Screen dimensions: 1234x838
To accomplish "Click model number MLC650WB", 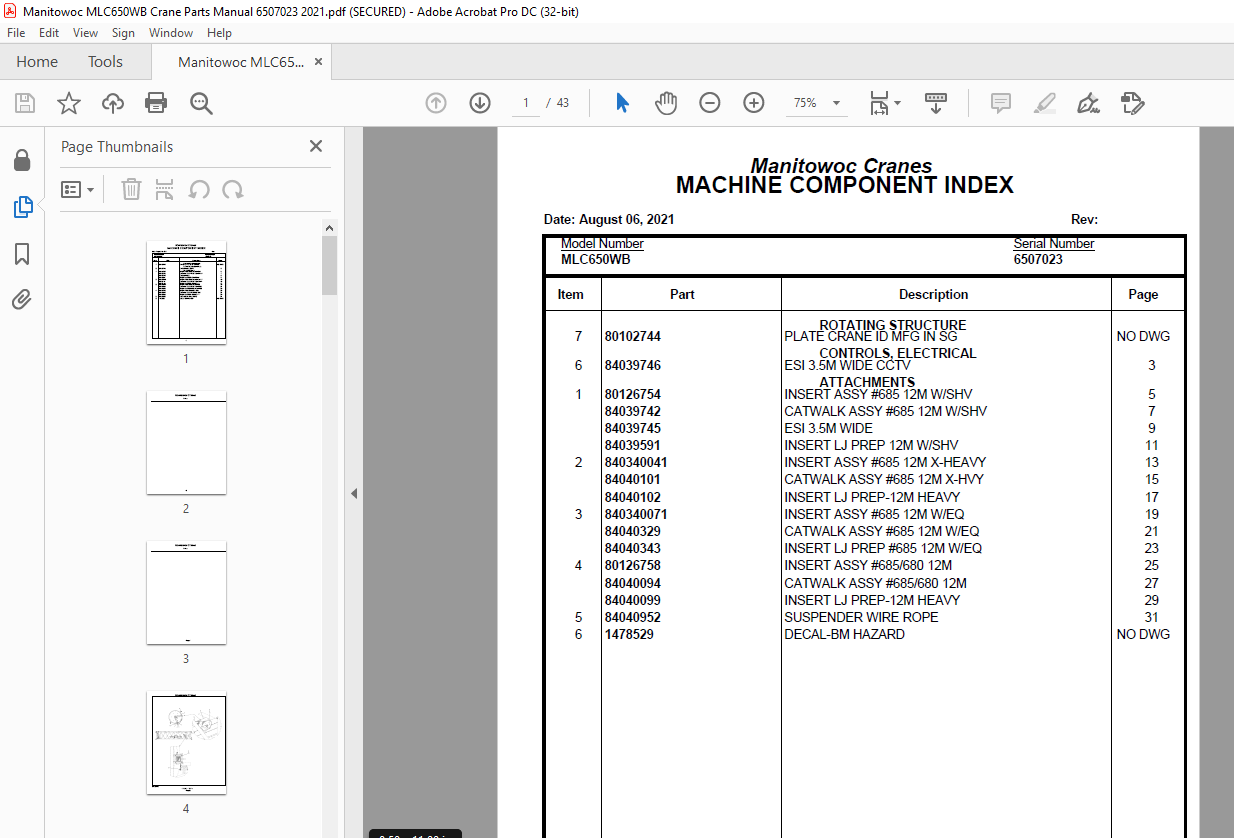I will [x=596, y=259].
